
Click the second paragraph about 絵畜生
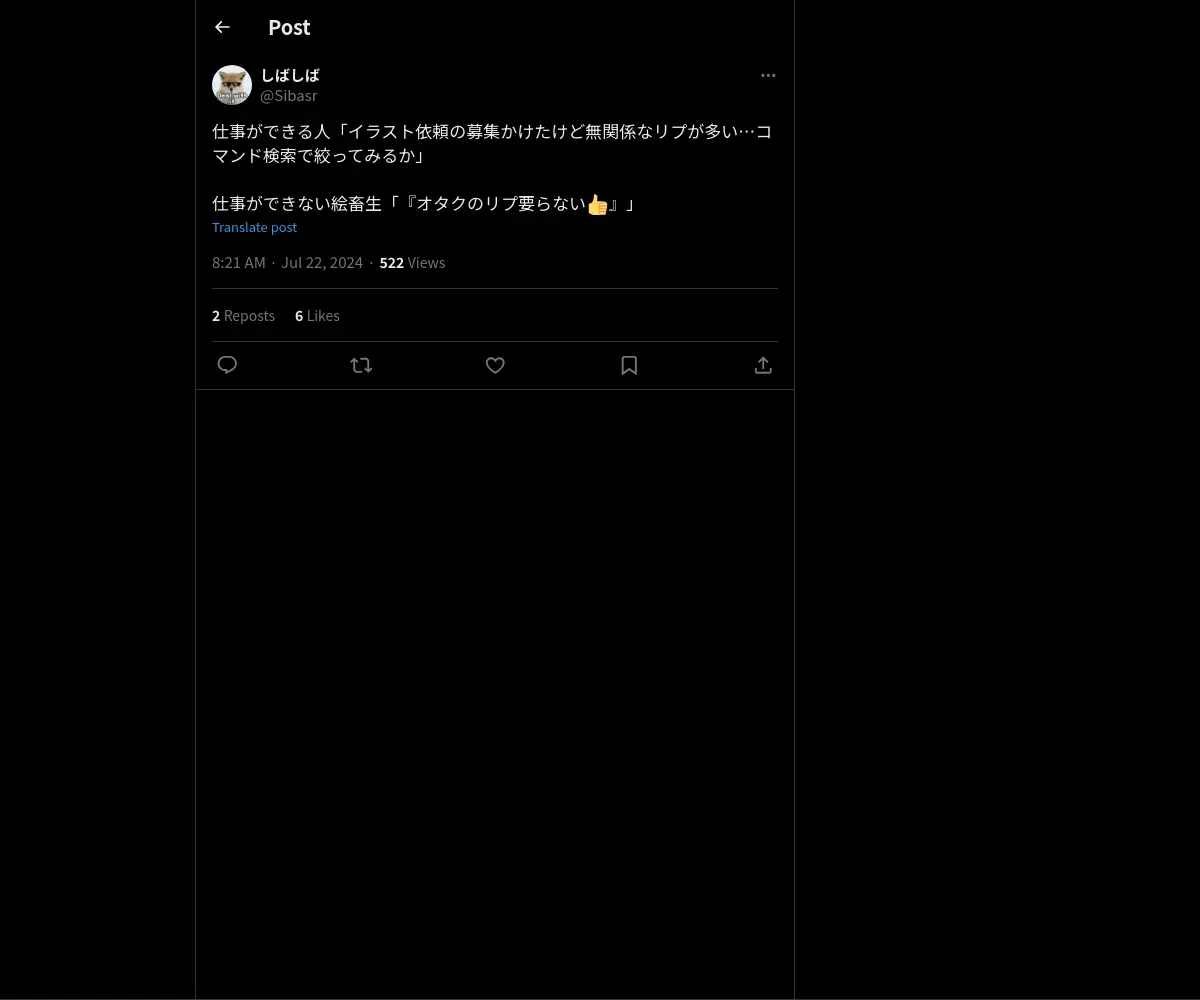(424, 204)
